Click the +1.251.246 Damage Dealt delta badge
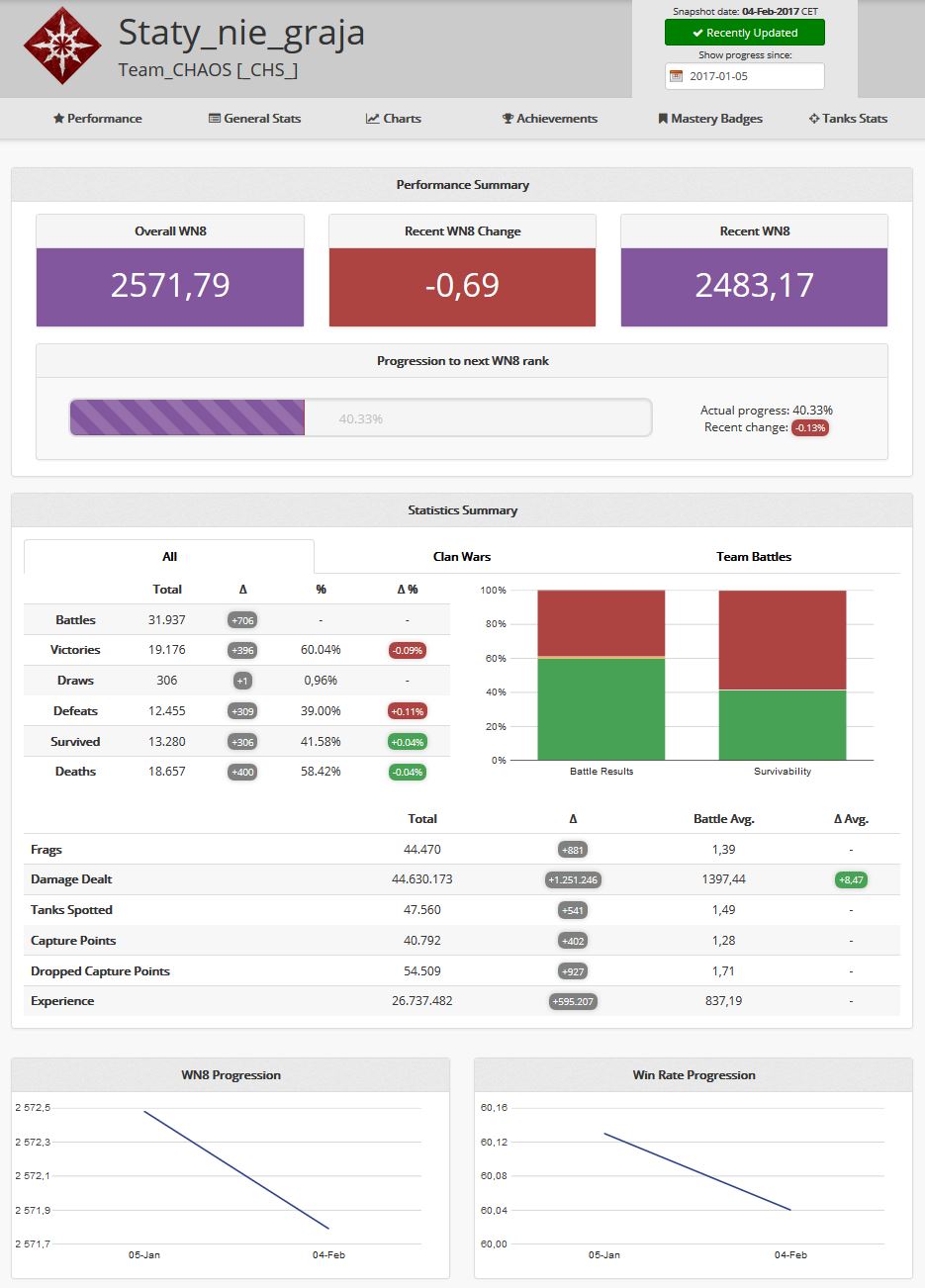The width and height of the screenshot is (925, 1288). tap(573, 879)
